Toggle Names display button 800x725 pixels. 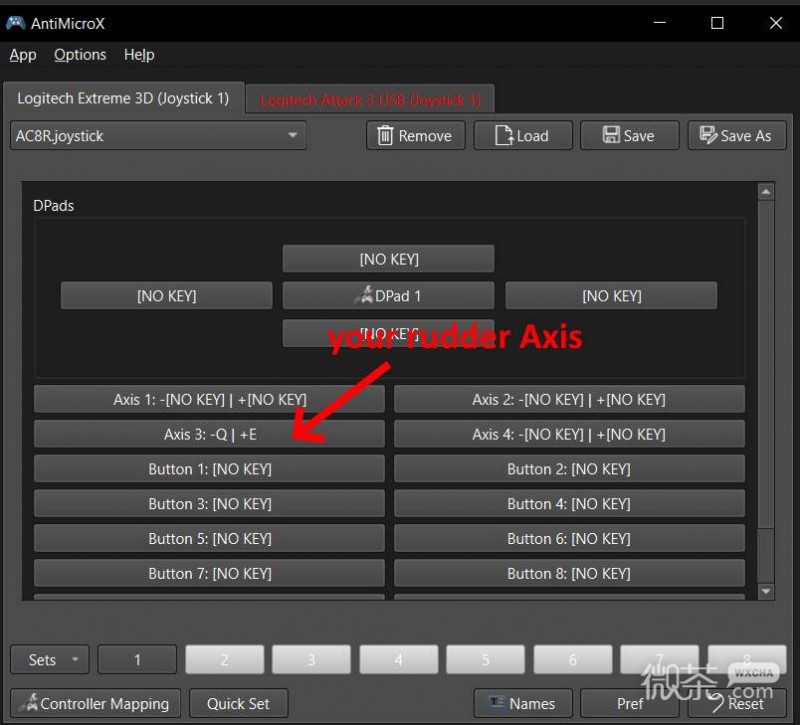(522, 704)
